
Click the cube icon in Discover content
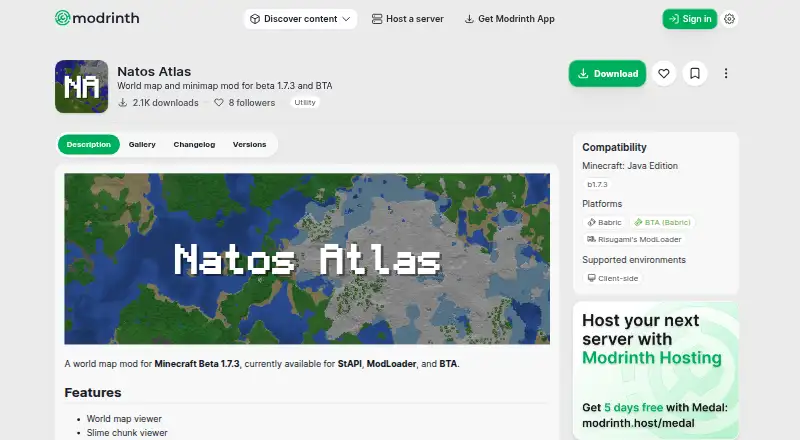255,19
